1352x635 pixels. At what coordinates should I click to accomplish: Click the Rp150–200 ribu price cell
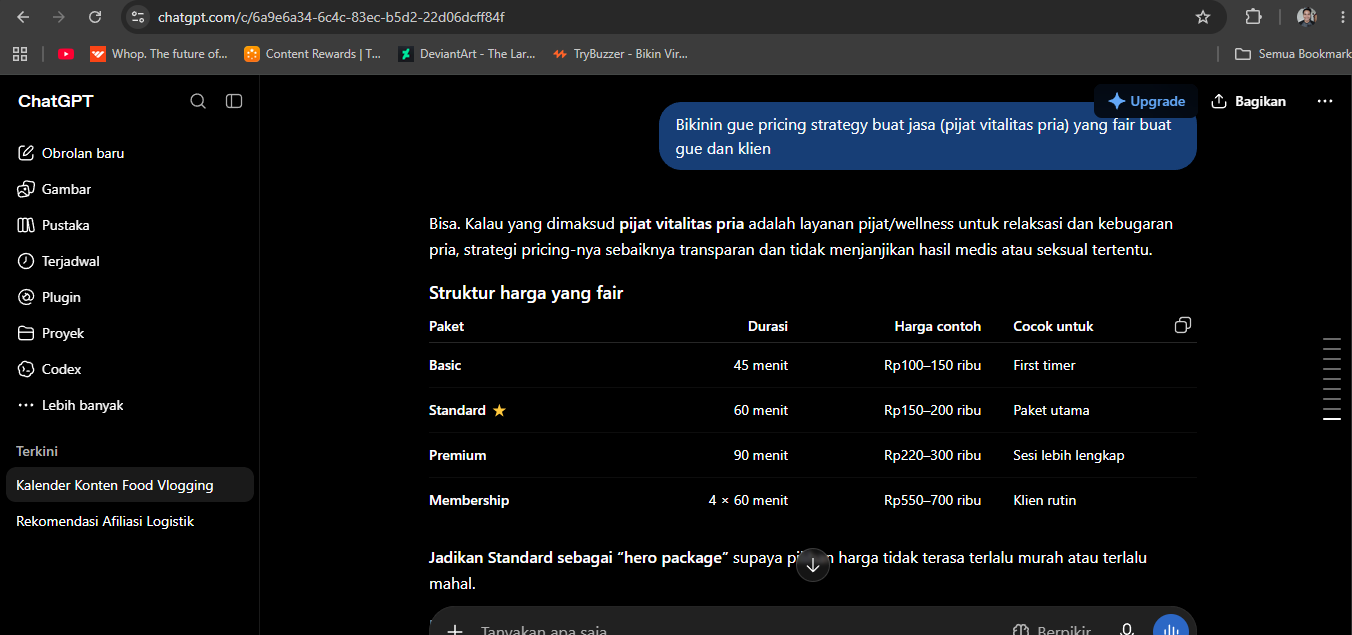click(x=932, y=410)
